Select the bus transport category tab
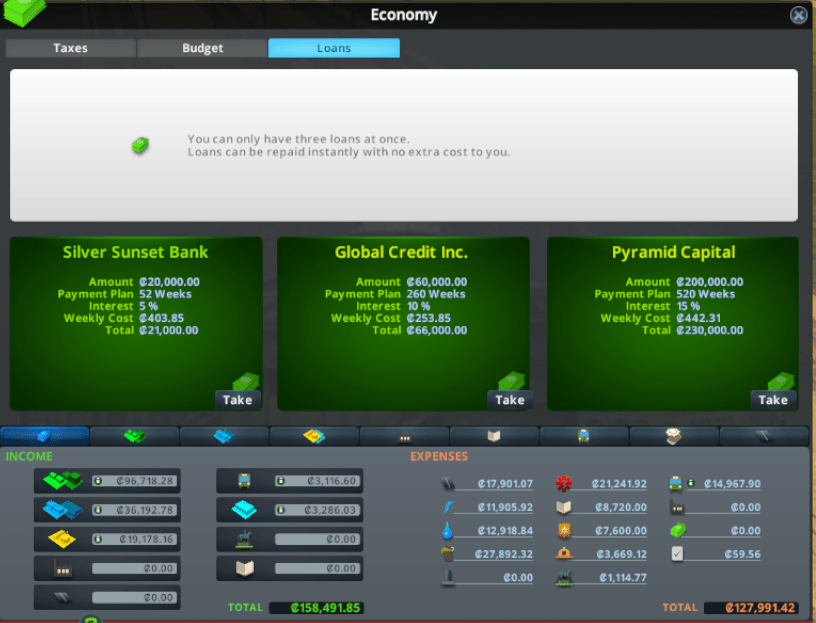The width and height of the screenshot is (816, 623). tap(584, 436)
